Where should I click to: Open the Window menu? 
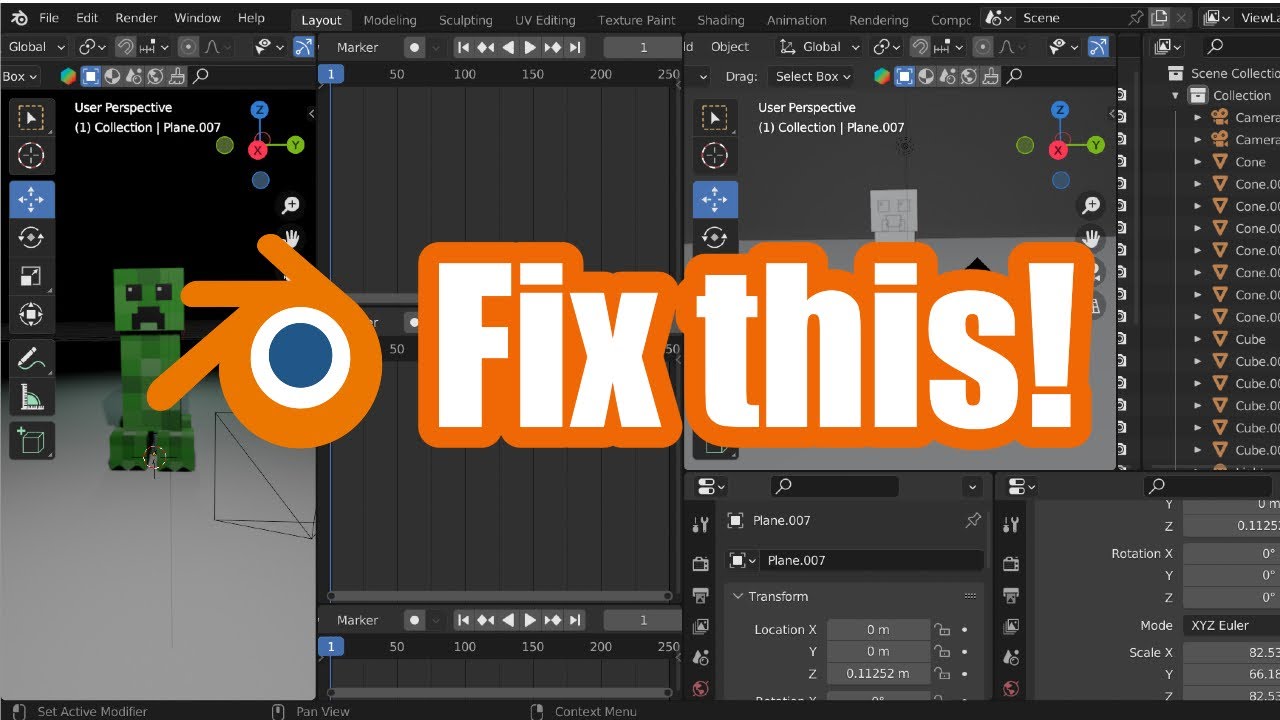pyautogui.click(x=198, y=18)
